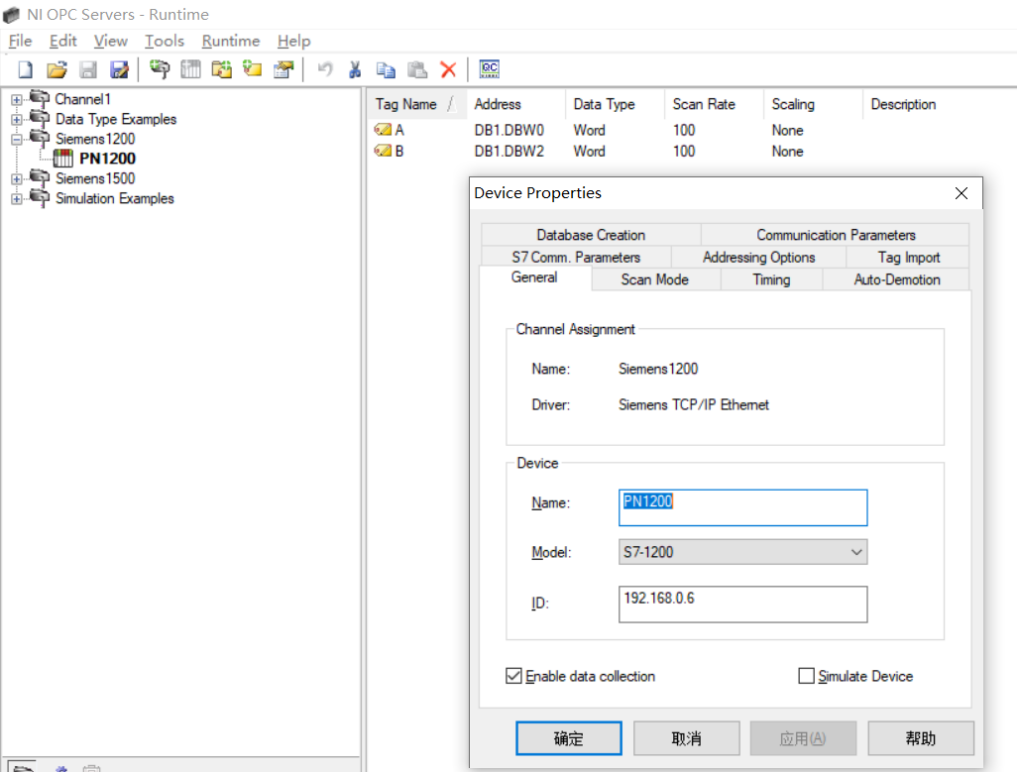
Task: Click the New Tag Group icon
Action: [x=221, y=70]
